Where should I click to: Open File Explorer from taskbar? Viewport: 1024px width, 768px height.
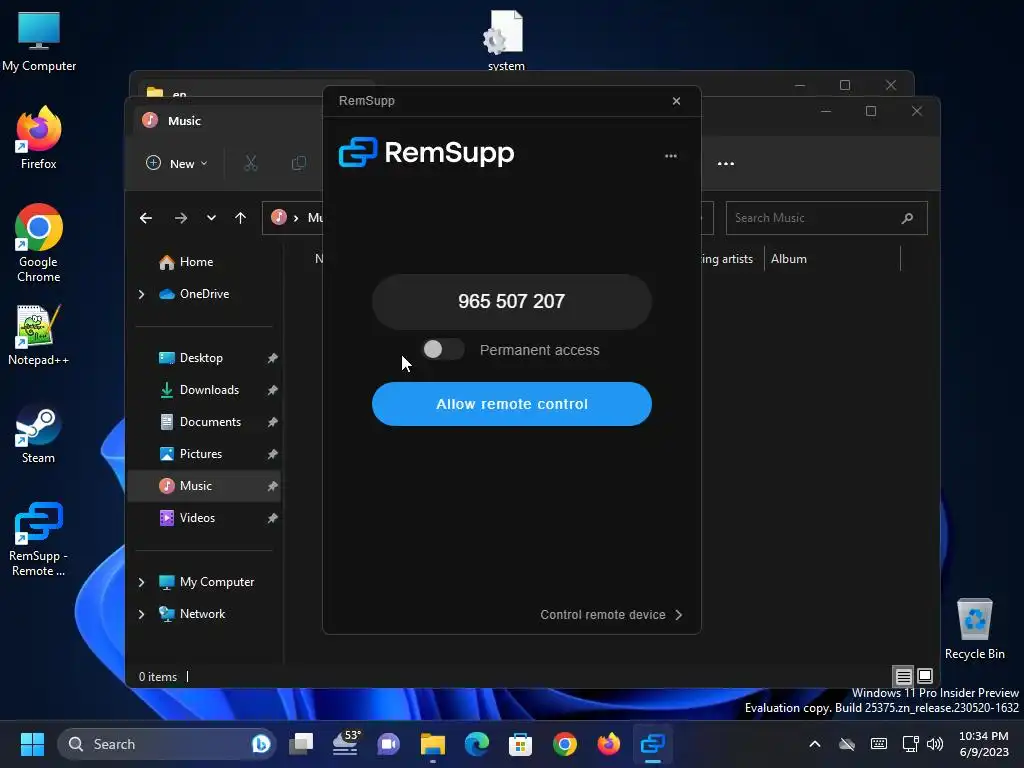[x=432, y=744]
